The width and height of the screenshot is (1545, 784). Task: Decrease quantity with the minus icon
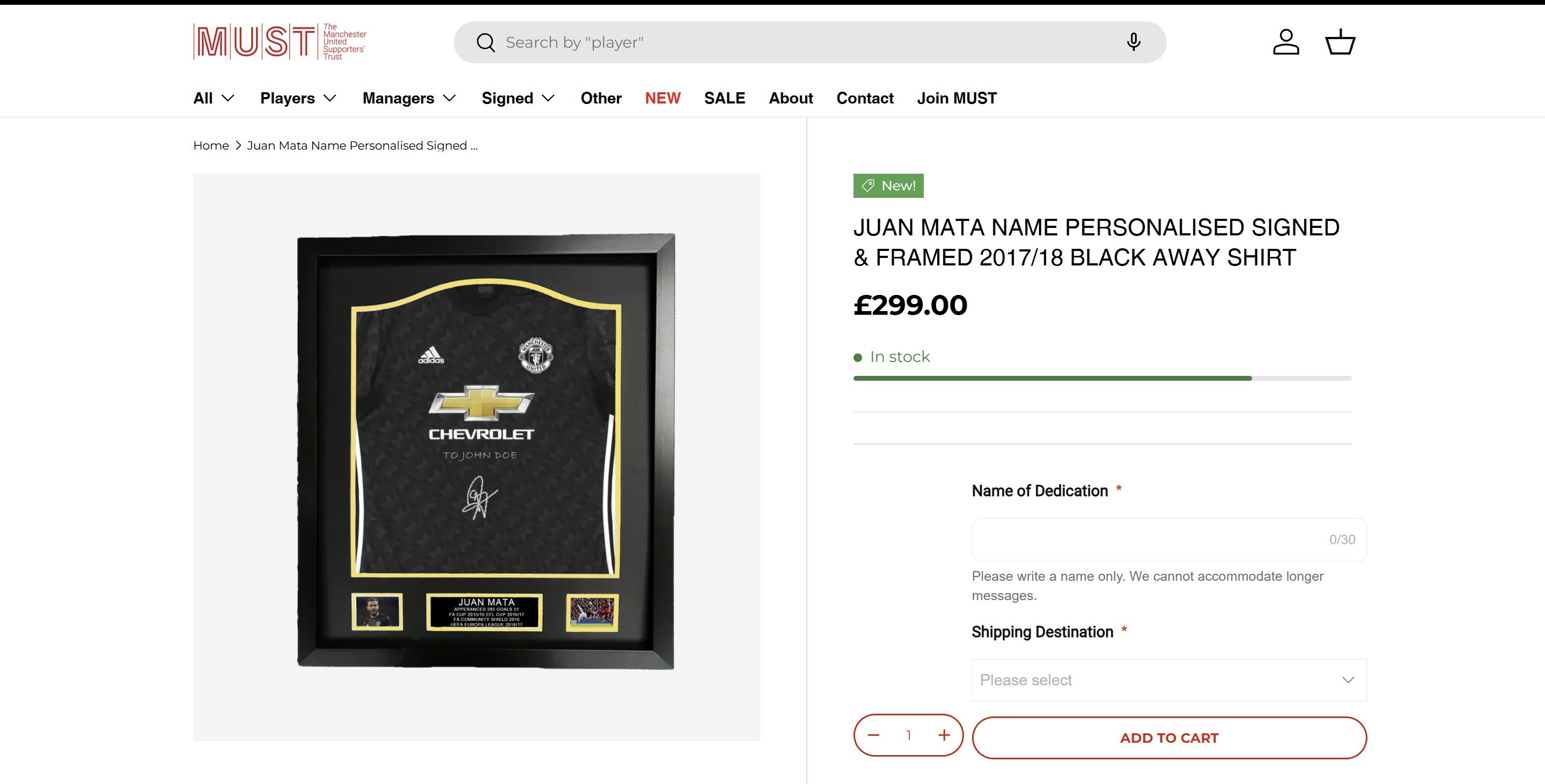pyautogui.click(x=873, y=735)
